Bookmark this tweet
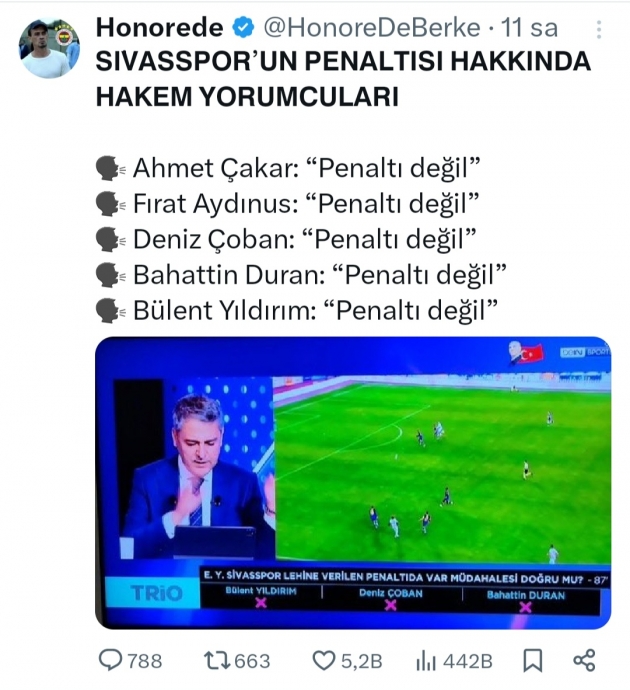Image resolution: width=630 pixels, height=690 pixels. tap(533, 661)
